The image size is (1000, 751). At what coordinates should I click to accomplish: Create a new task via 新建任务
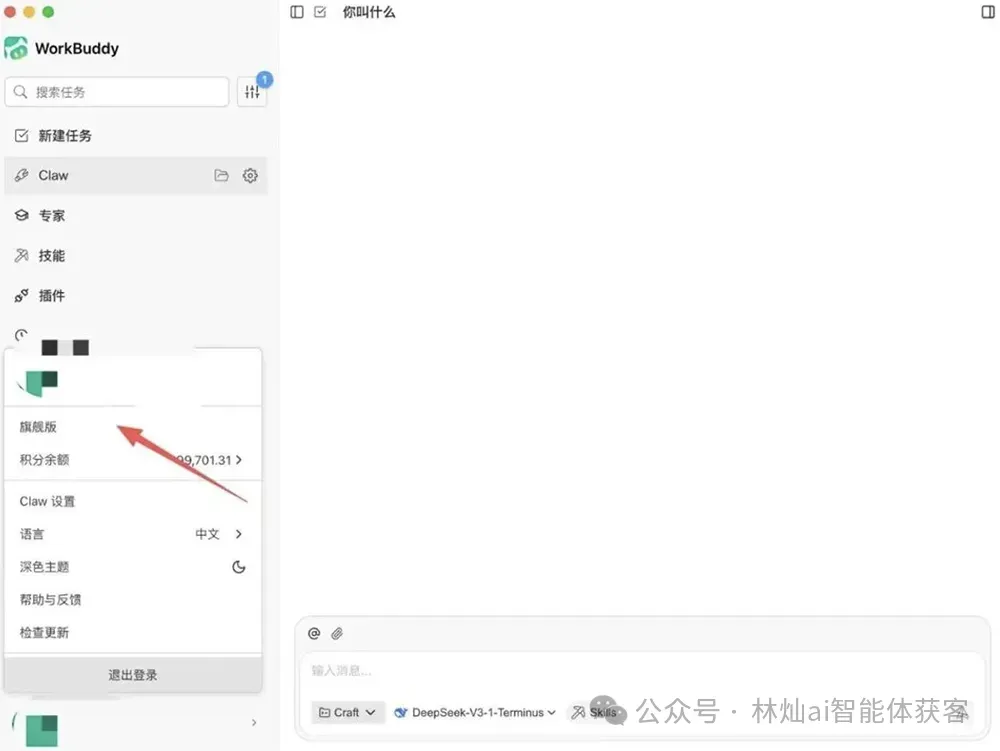coord(135,135)
